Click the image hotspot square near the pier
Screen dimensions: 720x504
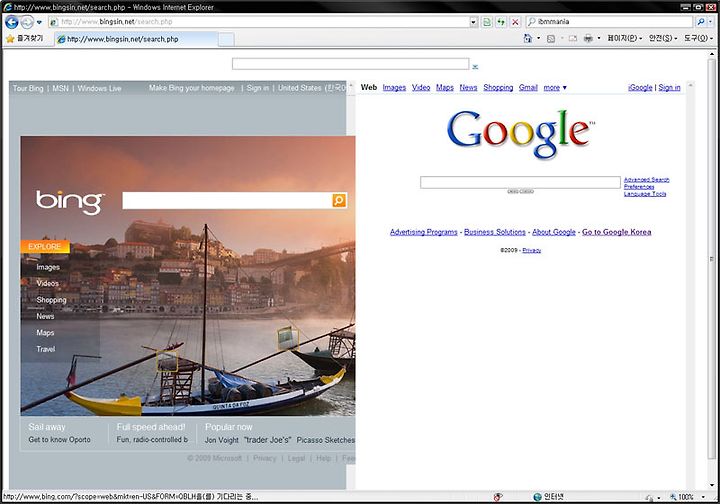click(288, 338)
